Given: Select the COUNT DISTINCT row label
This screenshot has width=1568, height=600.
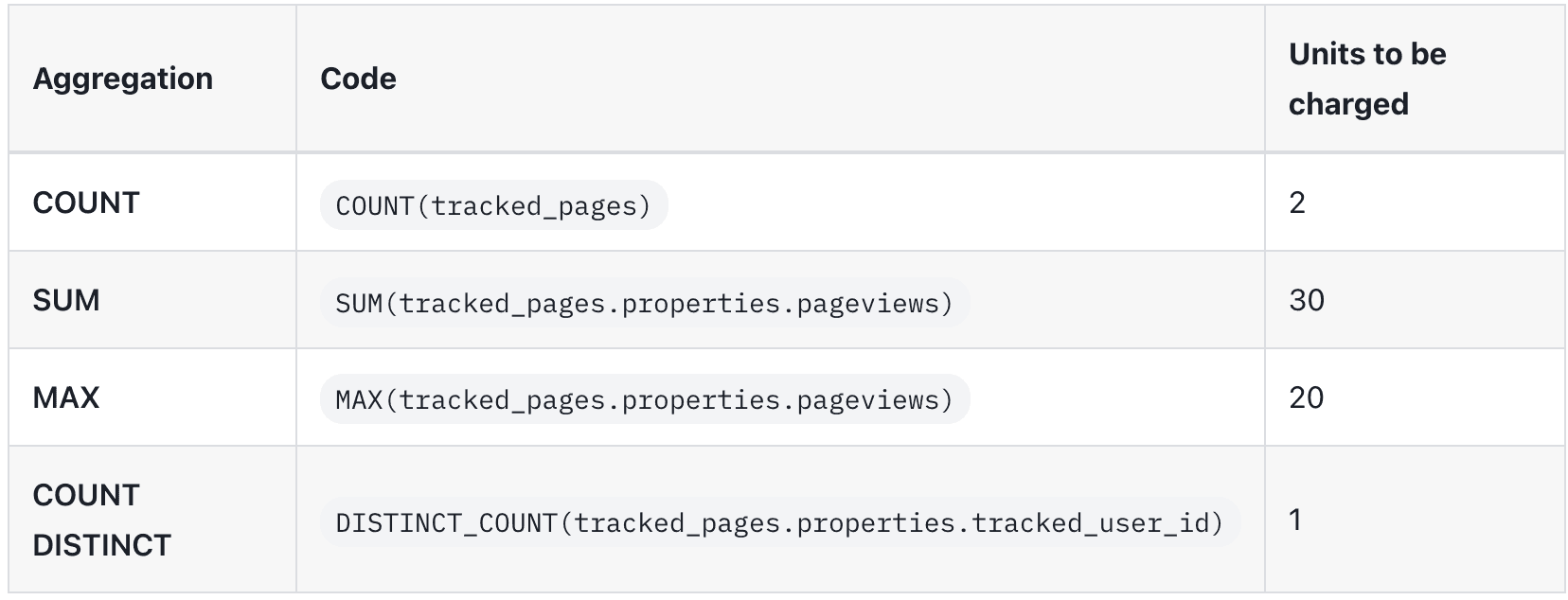Looking at the screenshot, I should [x=101, y=520].
